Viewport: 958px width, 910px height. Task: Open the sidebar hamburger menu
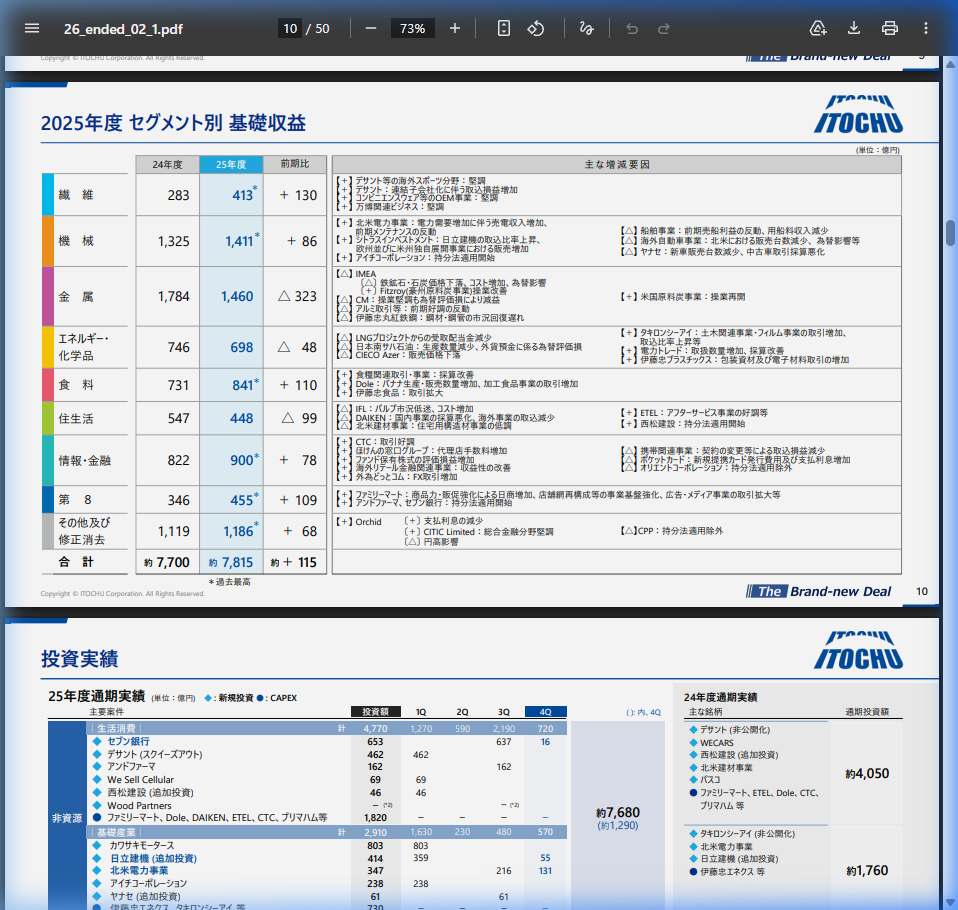(32, 28)
